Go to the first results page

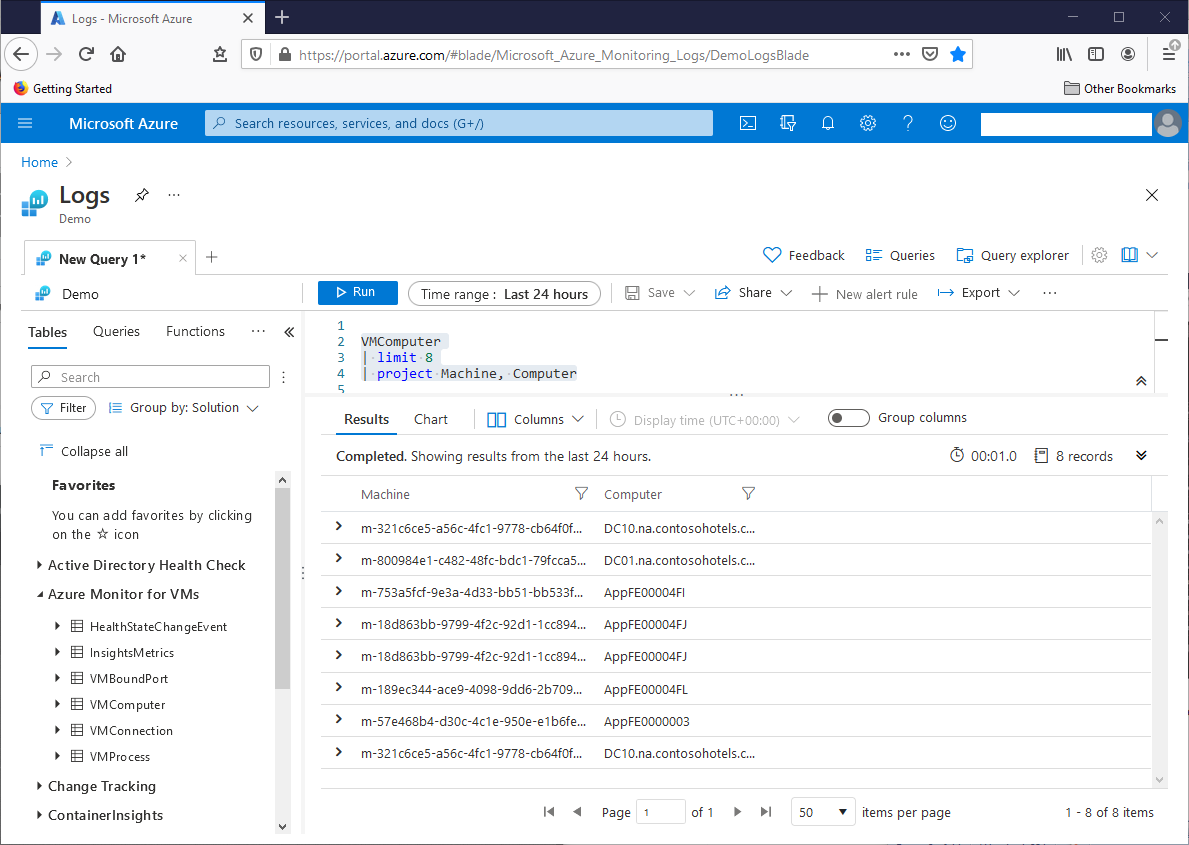pyautogui.click(x=549, y=812)
